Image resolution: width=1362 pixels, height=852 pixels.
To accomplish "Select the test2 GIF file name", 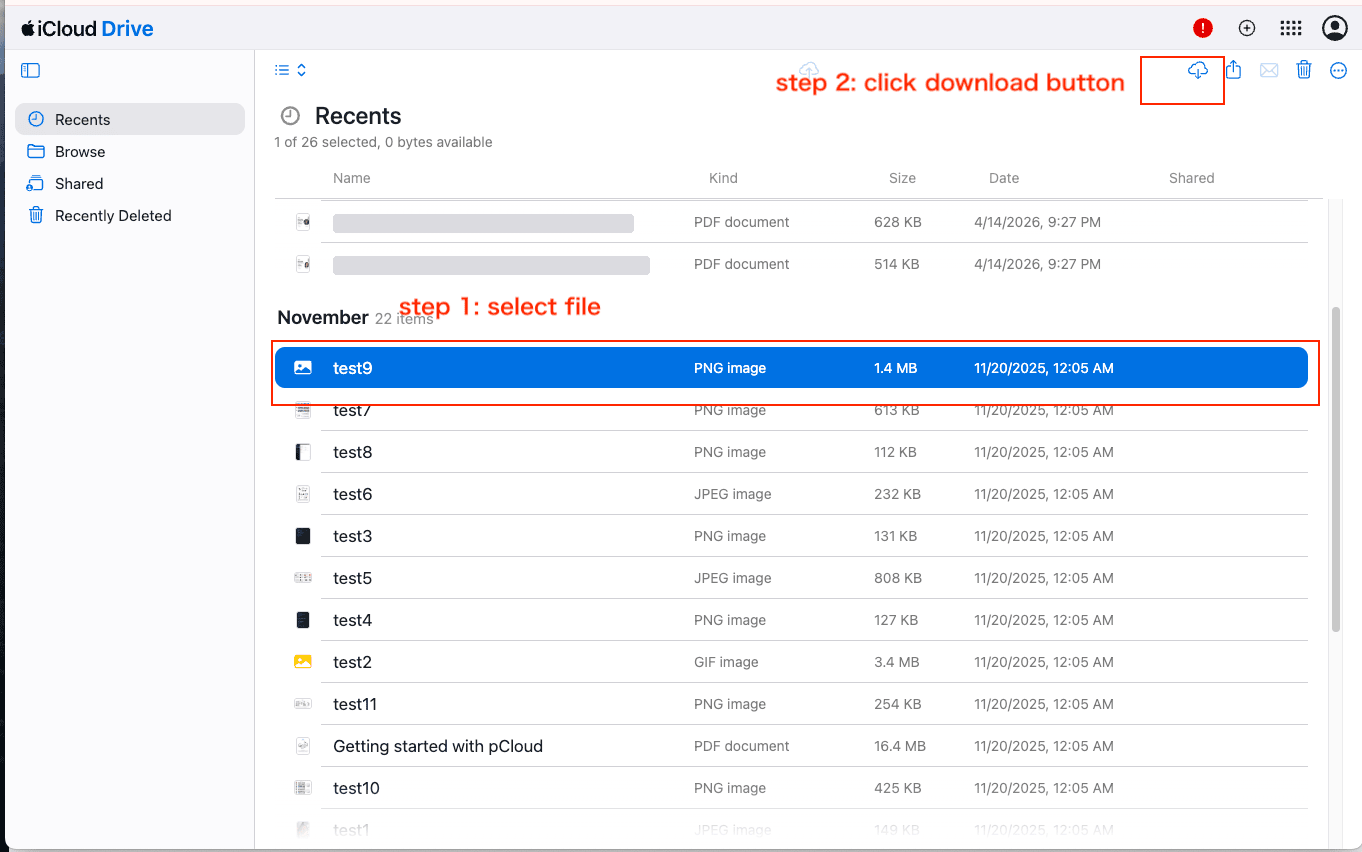I will tap(353, 662).
